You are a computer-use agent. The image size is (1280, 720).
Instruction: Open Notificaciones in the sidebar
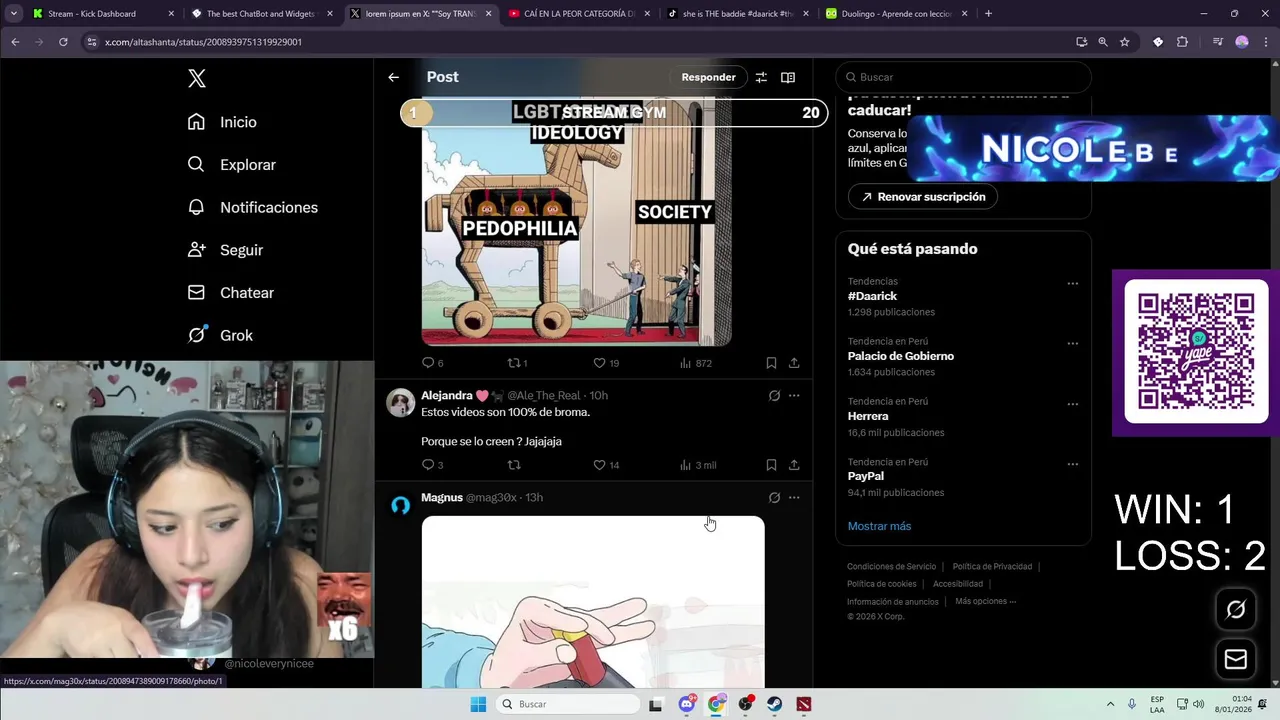coord(252,207)
